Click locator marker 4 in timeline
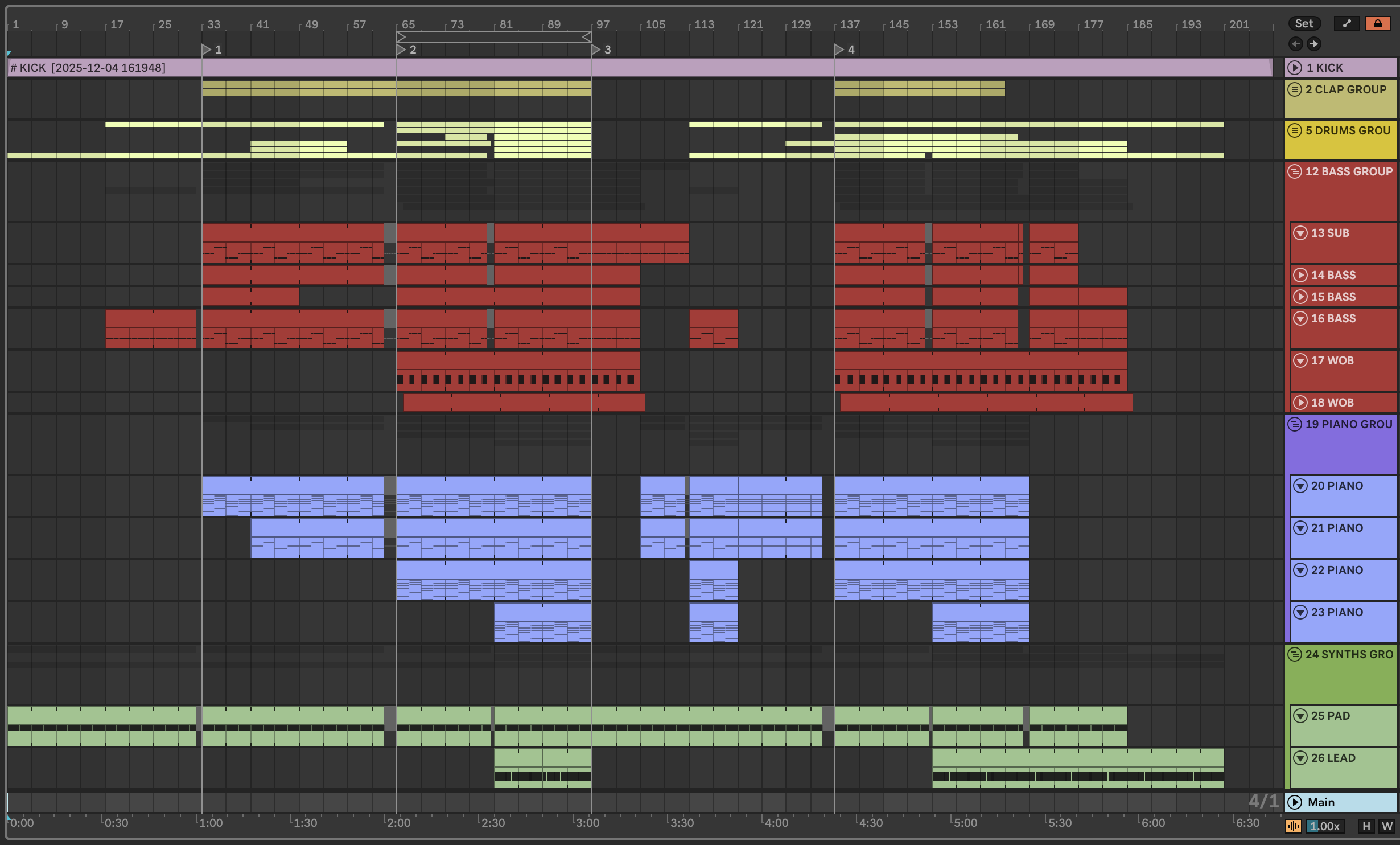This screenshot has width=1400, height=845. tap(839, 50)
